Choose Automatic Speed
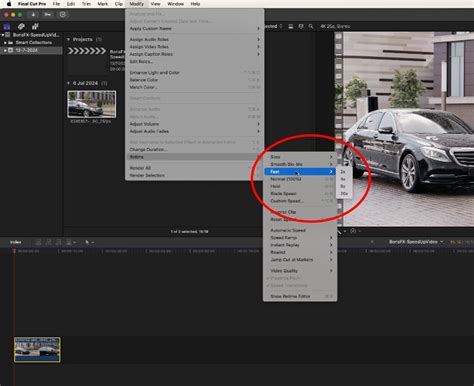474x386 pixels. pyautogui.click(x=300, y=230)
